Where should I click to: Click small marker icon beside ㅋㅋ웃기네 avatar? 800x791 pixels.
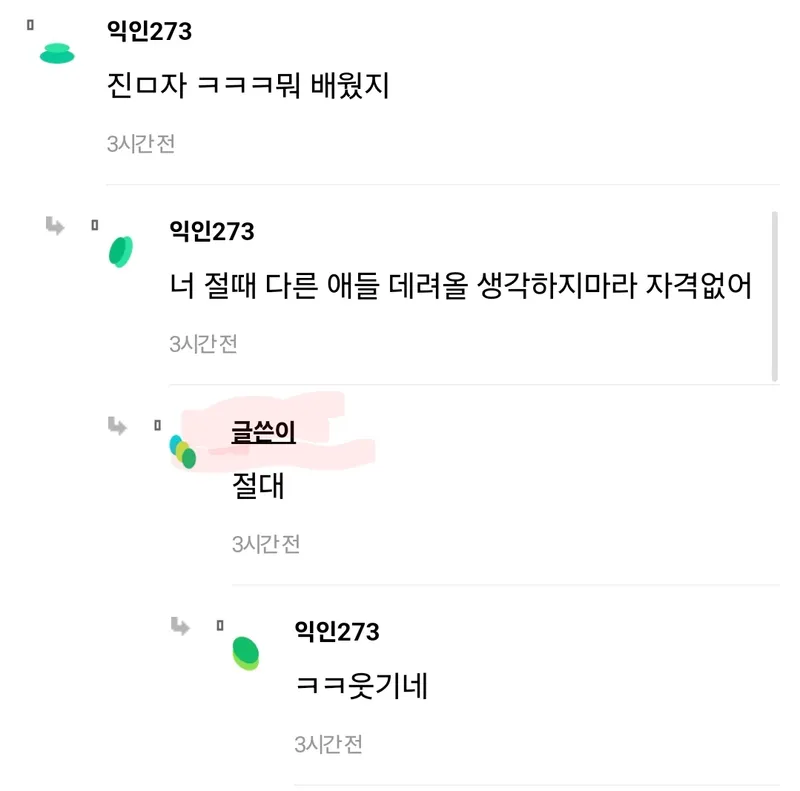pyautogui.click(x=220, y=625)
